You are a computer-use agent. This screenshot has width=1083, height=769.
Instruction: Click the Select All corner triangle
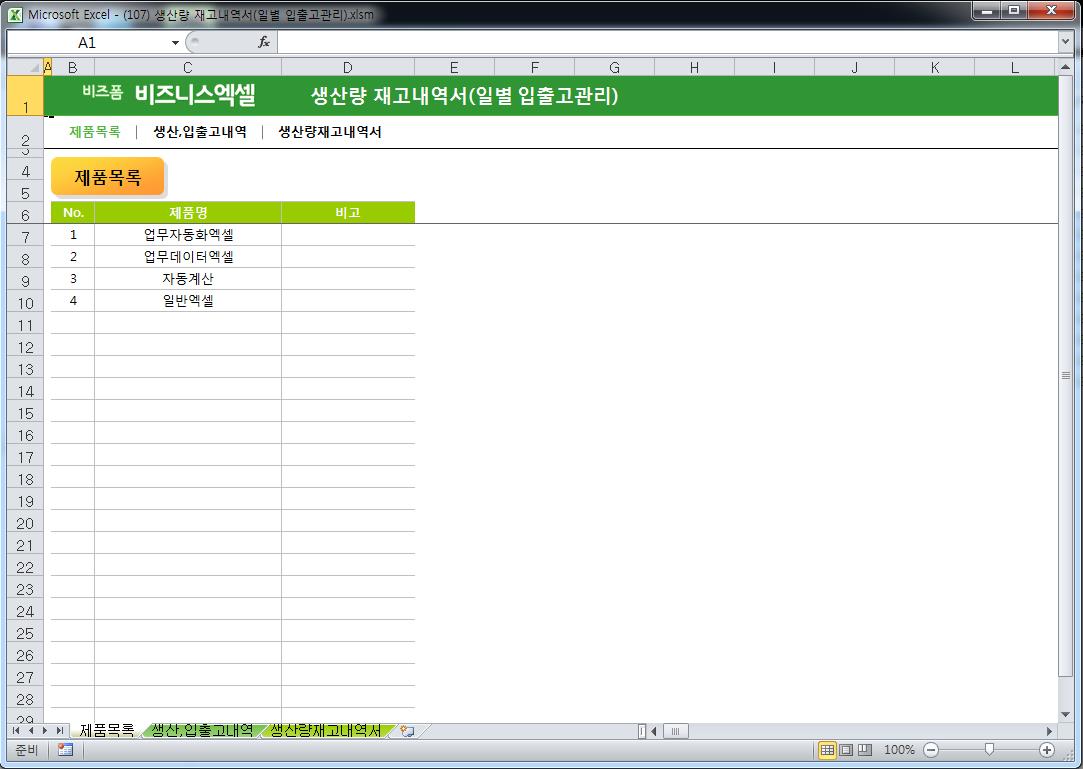tap(25, 67)
